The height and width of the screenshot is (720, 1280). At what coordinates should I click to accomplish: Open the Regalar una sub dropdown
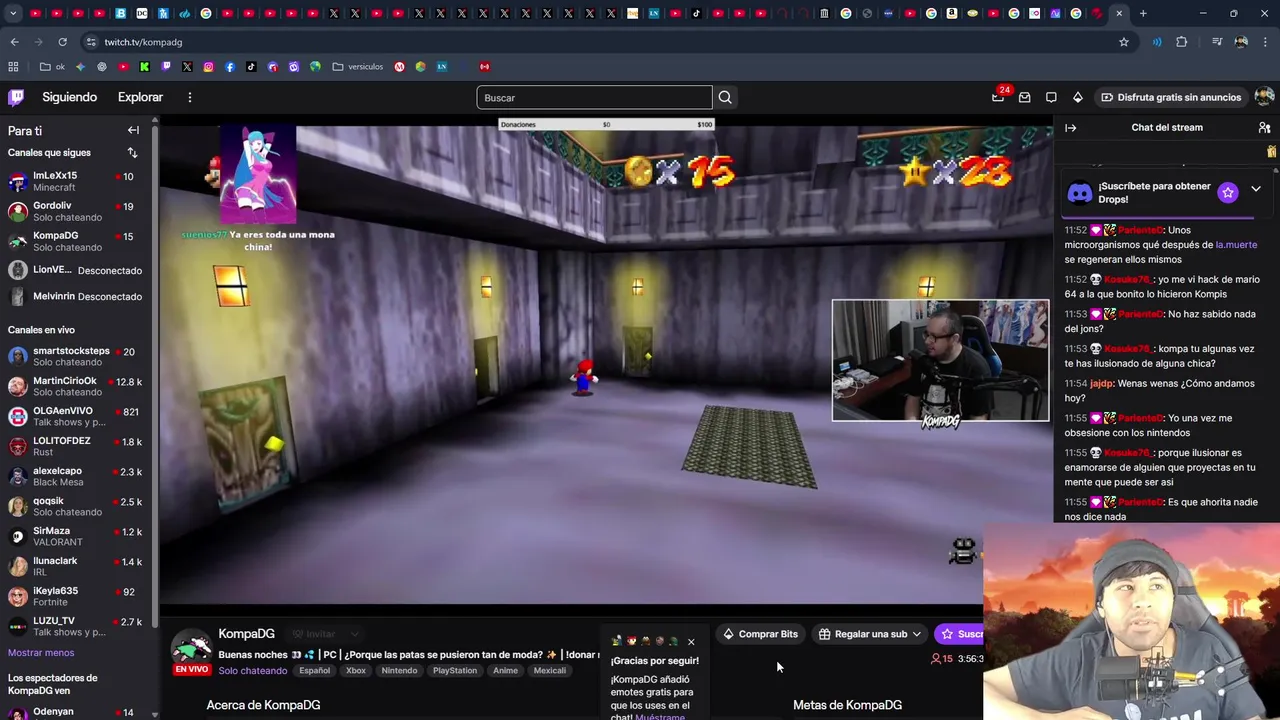869,634
